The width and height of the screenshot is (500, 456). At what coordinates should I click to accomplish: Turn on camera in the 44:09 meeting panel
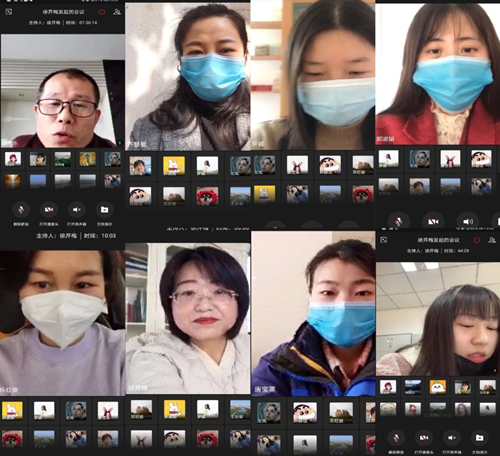pyautogui.click(x=424, y=438)
